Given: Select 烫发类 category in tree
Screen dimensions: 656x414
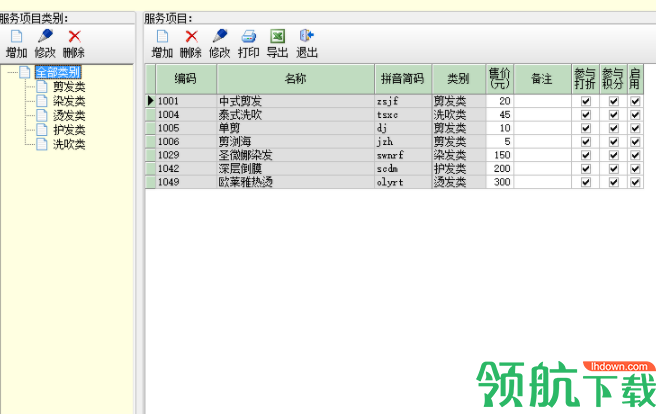Looking at the screenshot, I should pyautogui.click(x=69, y=115).
